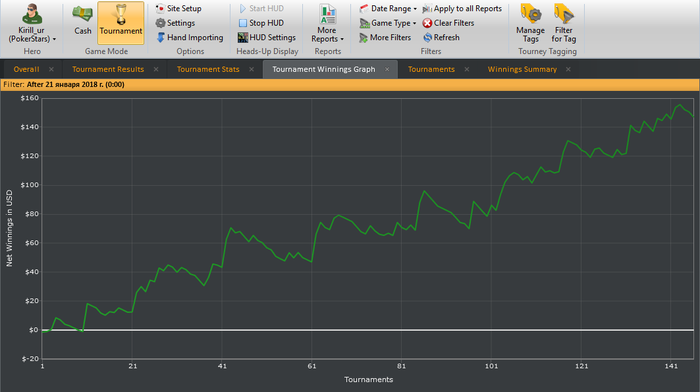700x392 pixels.
Task: Close the Tournaments tab
Action: coord(467,69)
